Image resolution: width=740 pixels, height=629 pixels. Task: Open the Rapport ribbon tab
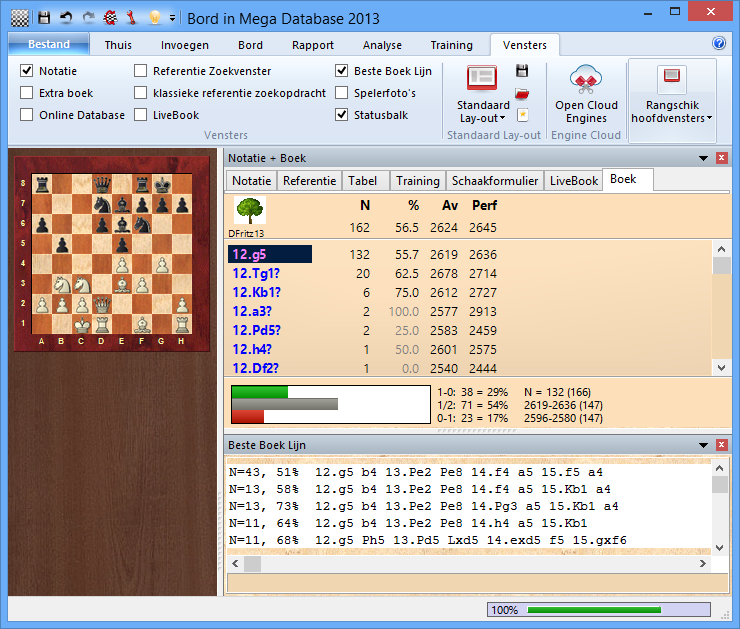[312, 45]
